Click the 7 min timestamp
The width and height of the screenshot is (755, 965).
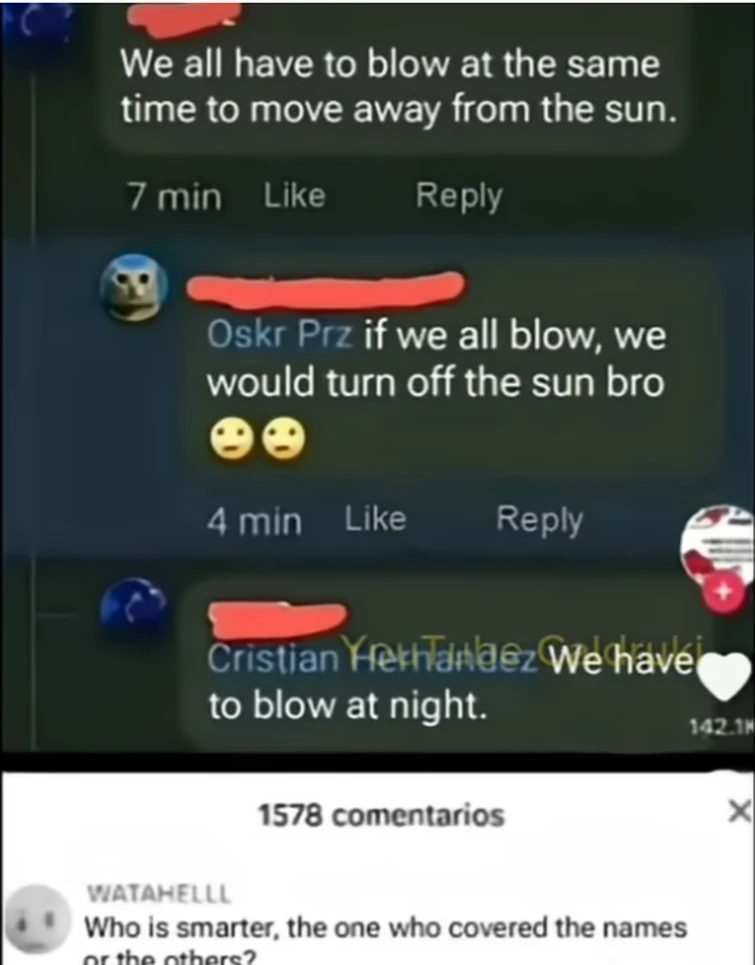(175, 197)
